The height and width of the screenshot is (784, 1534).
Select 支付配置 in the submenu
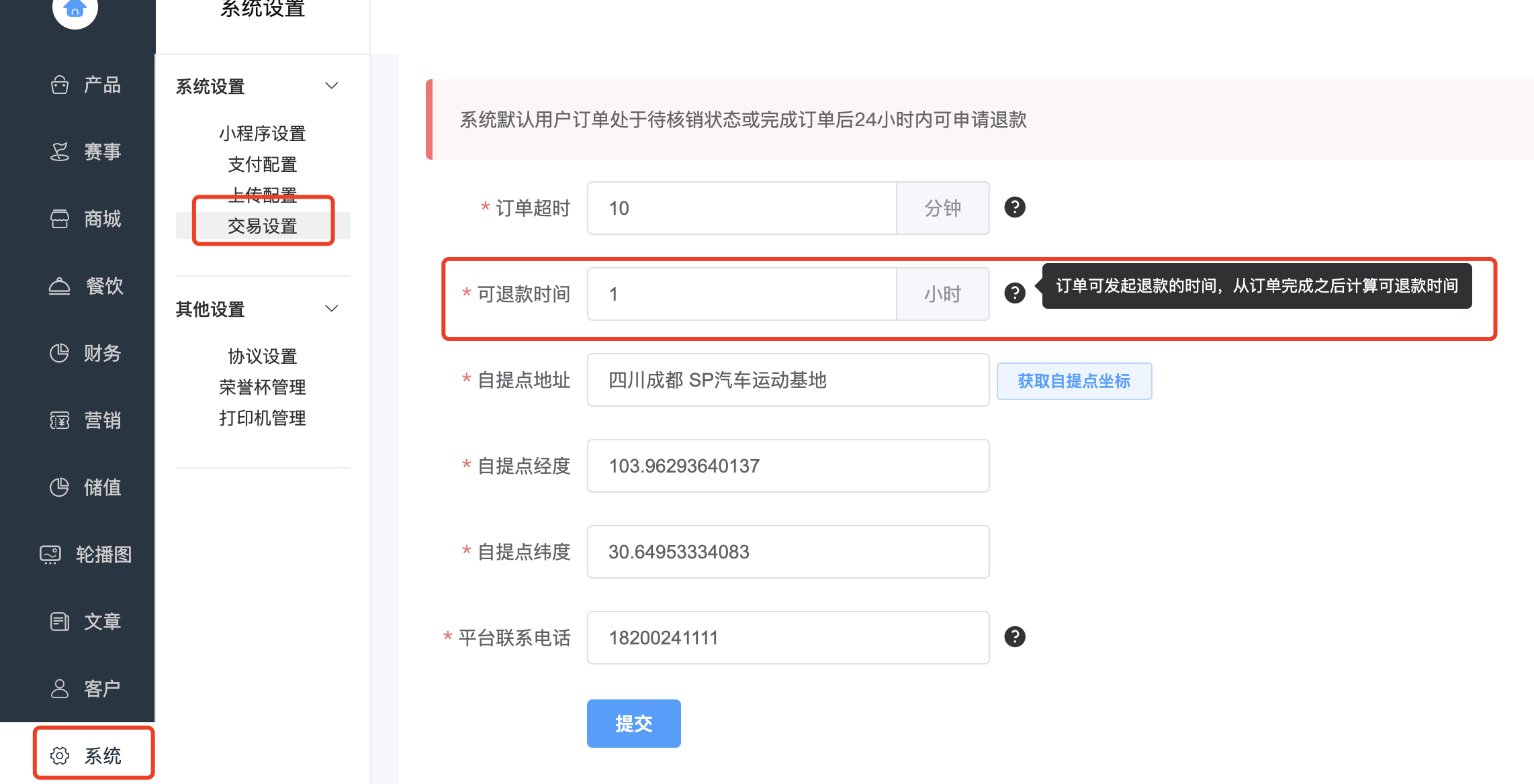pos(263,164)
